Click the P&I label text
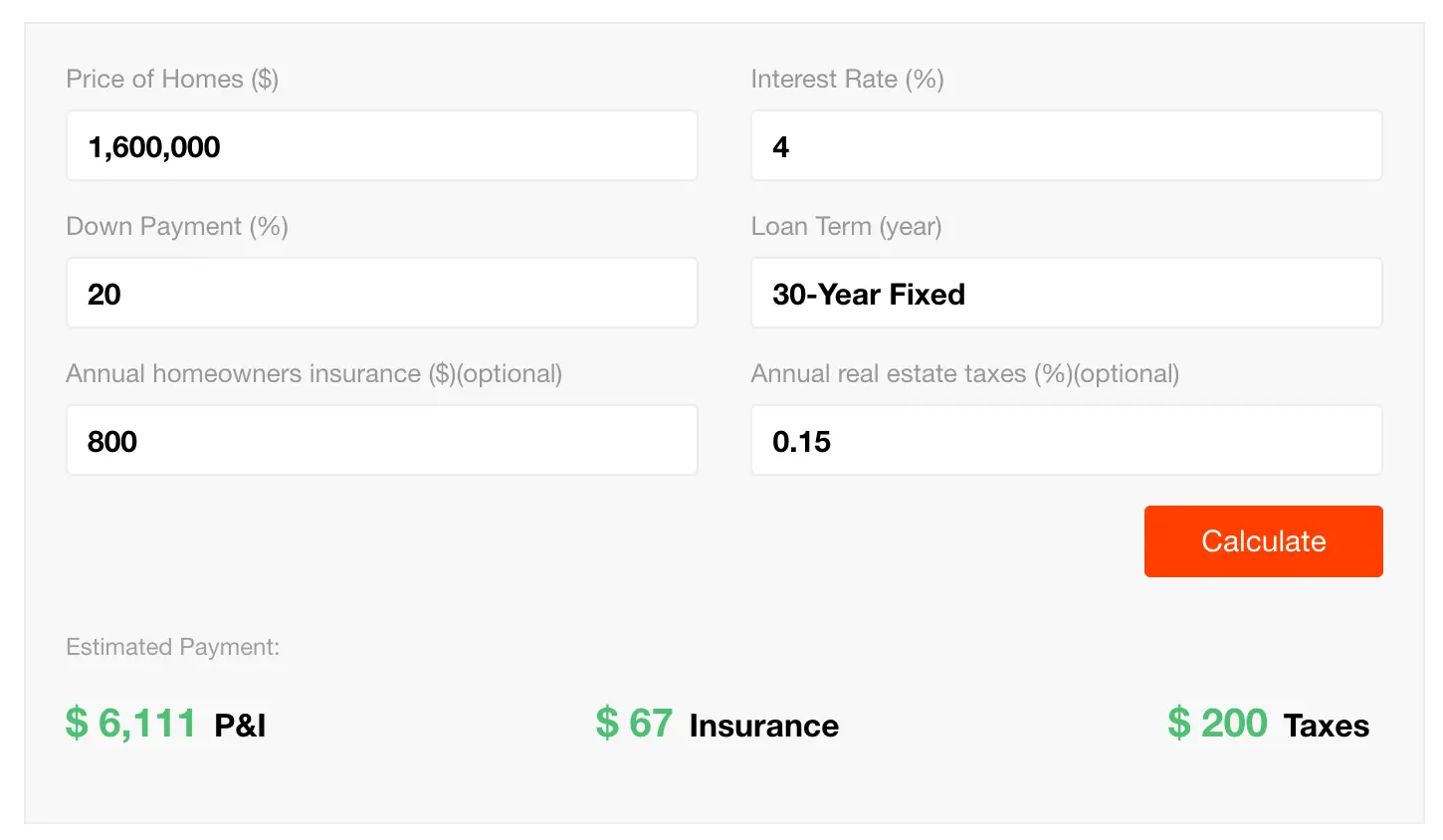 point(240,726)
